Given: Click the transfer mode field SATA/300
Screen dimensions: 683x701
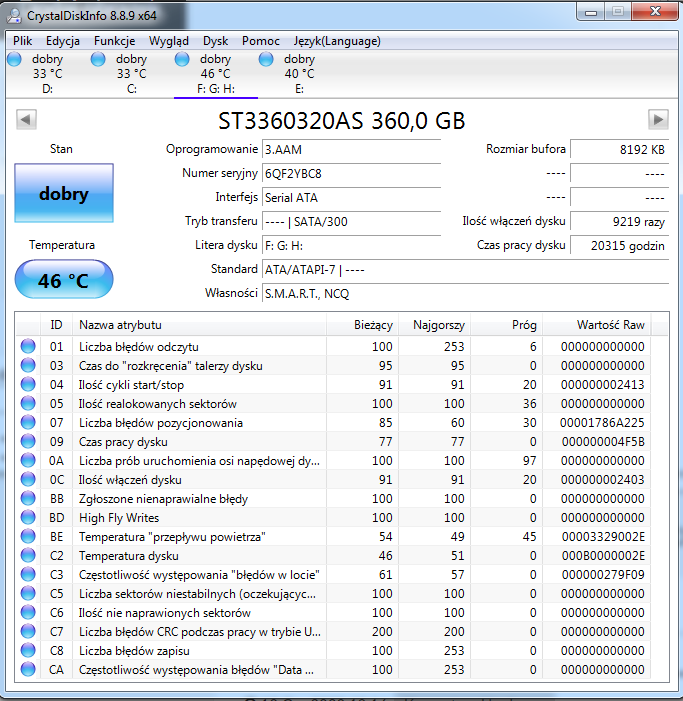Looking at the screenshot, I should pos(351,222).
